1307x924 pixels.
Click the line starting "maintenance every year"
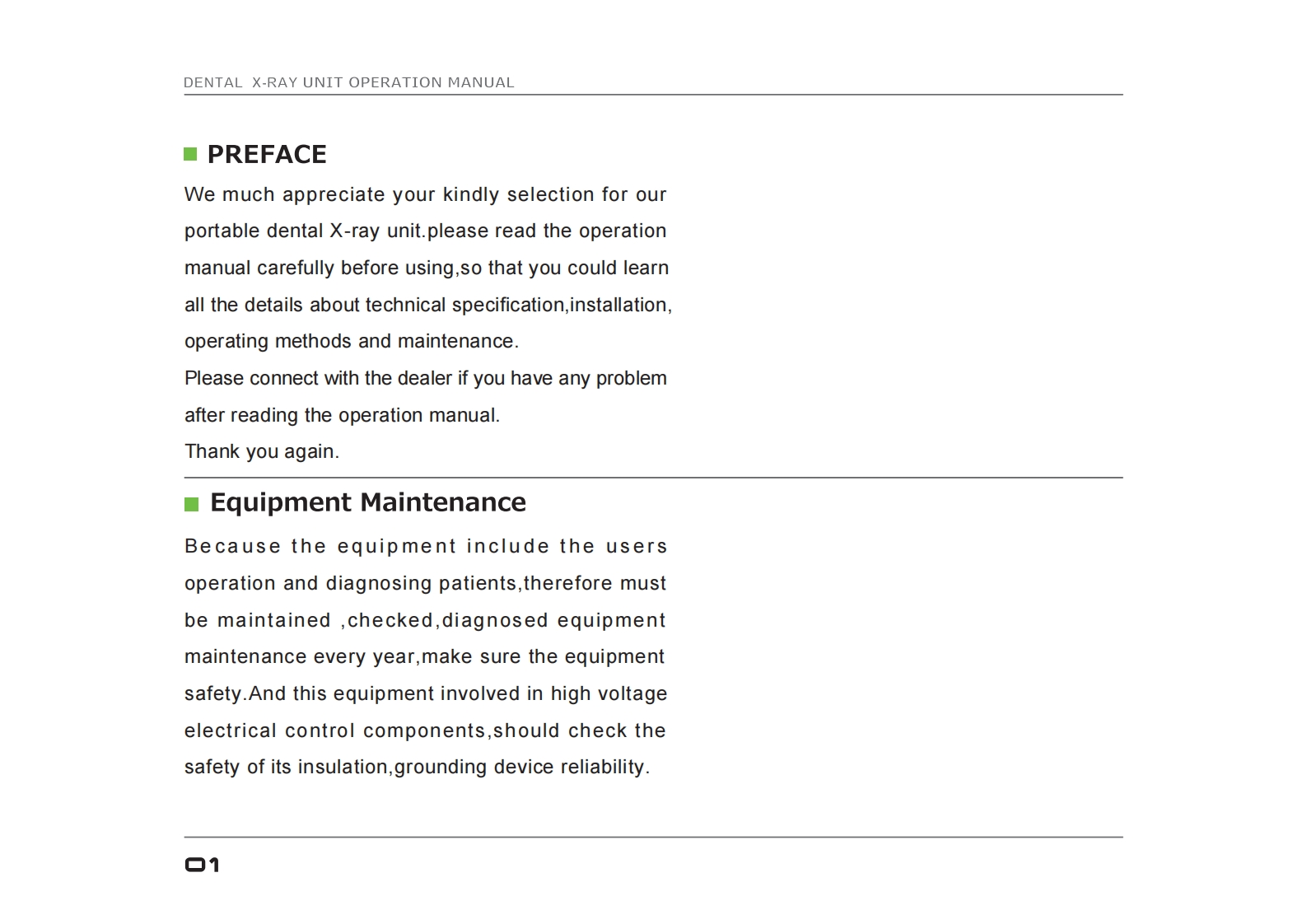tap(424, 656)
